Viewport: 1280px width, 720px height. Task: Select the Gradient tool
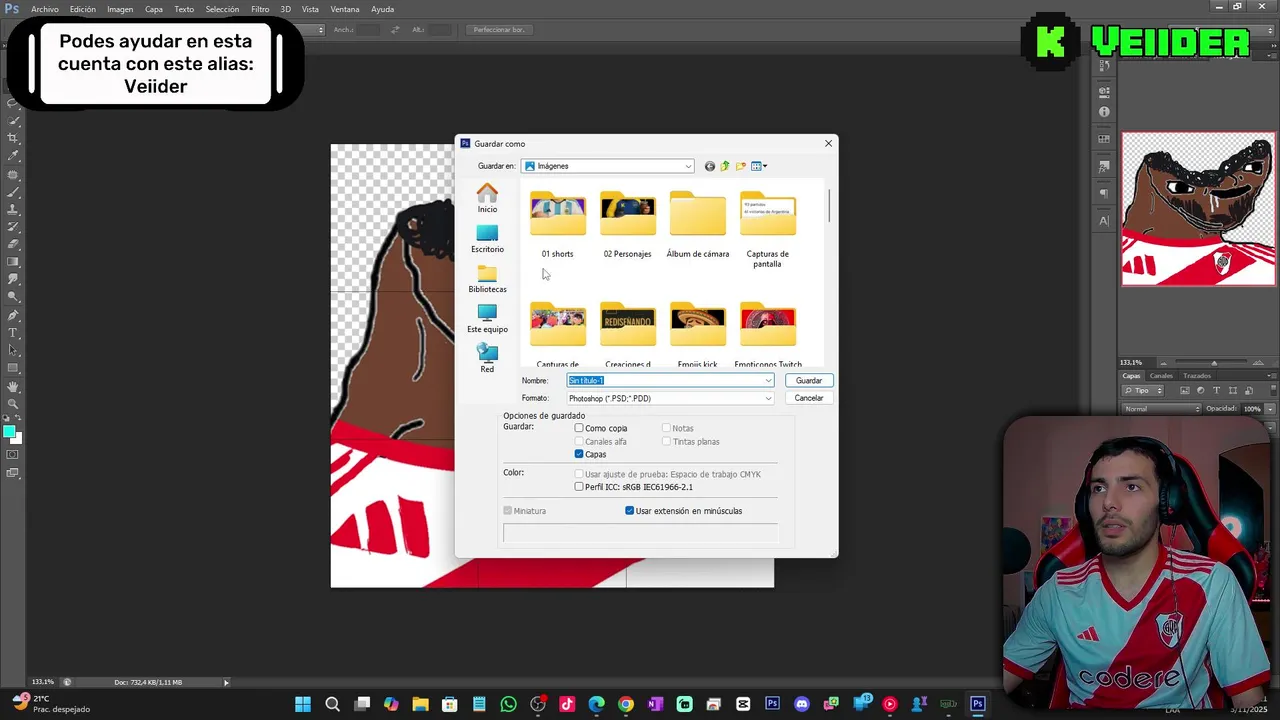click(x=13, y=261)
